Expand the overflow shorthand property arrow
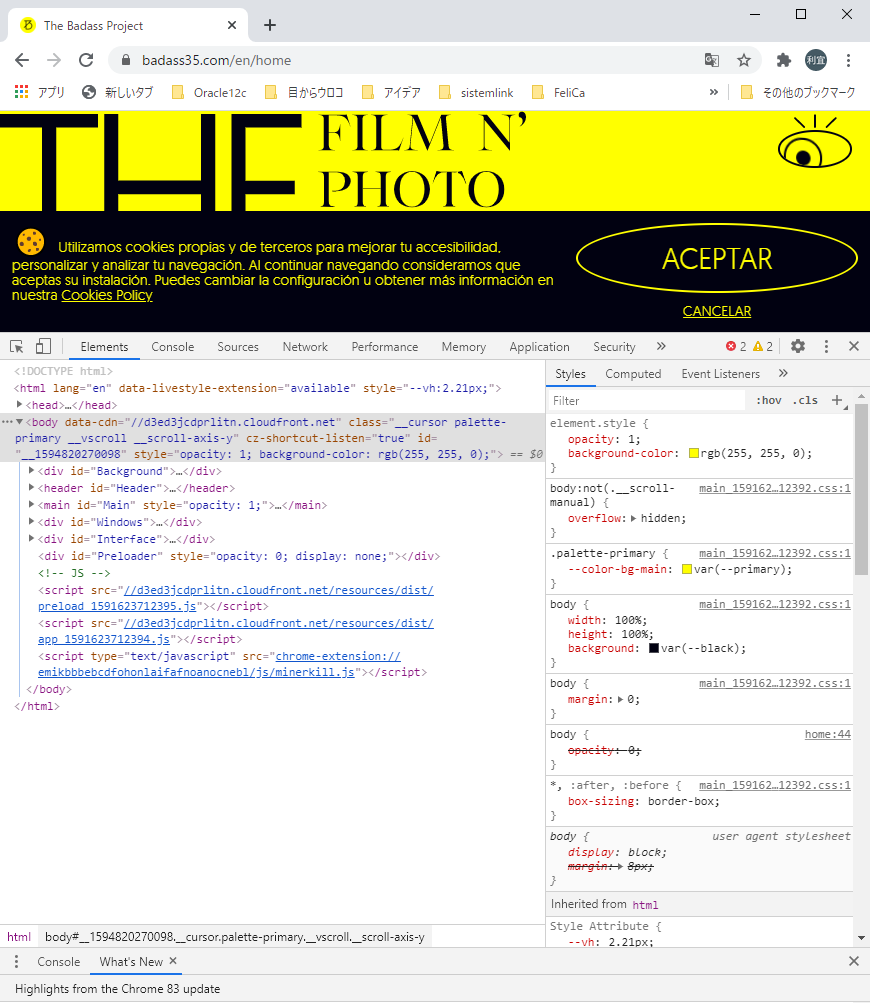The width and height of the screenshot is (870, 1003). coord(633,518)
